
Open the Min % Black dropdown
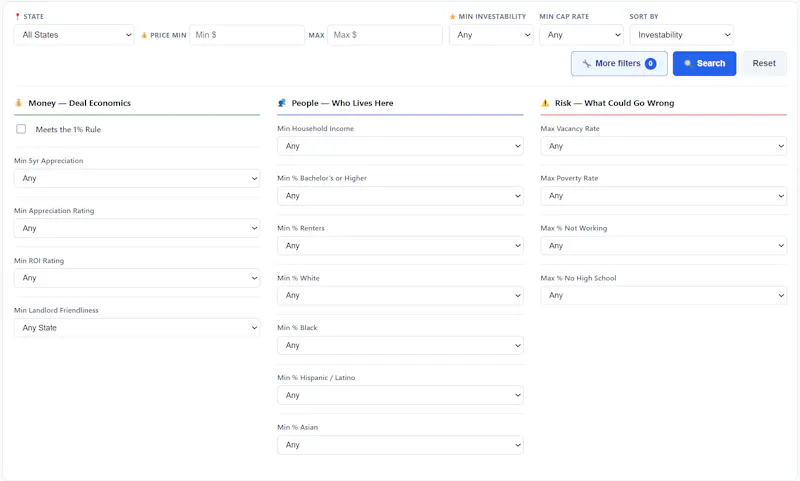[x=401, y=345]
